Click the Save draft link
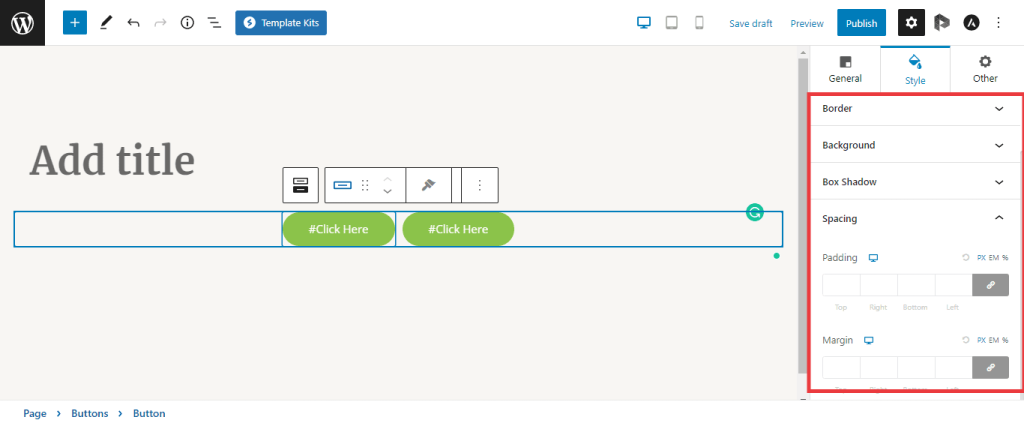 [x=750, y=23]
